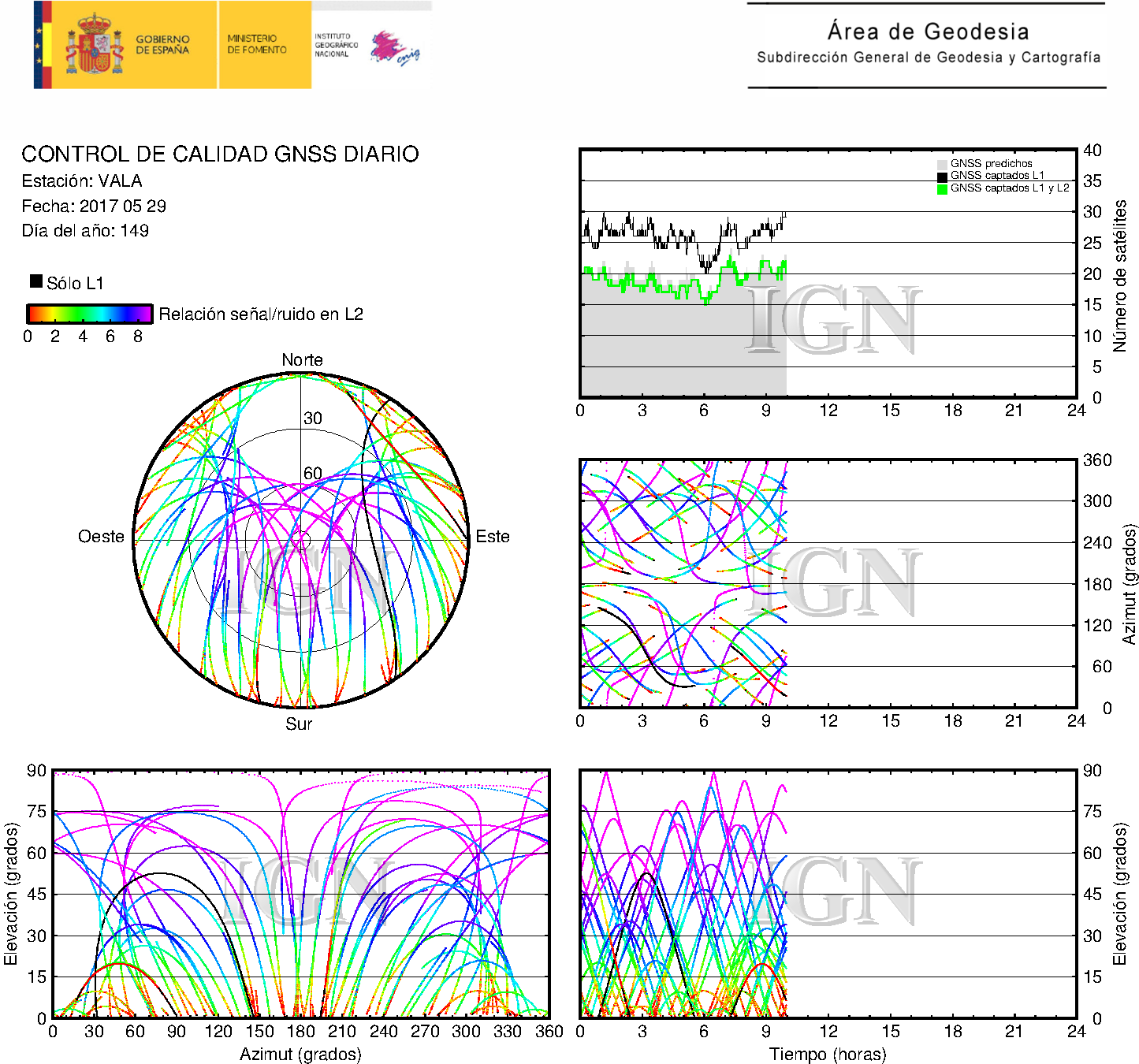Image resolution: width=1139 pixels, height=1064 pixels.
Task: Click the Gobierno de España logo text
Action: pyautogui.click(x=162, y=44)
